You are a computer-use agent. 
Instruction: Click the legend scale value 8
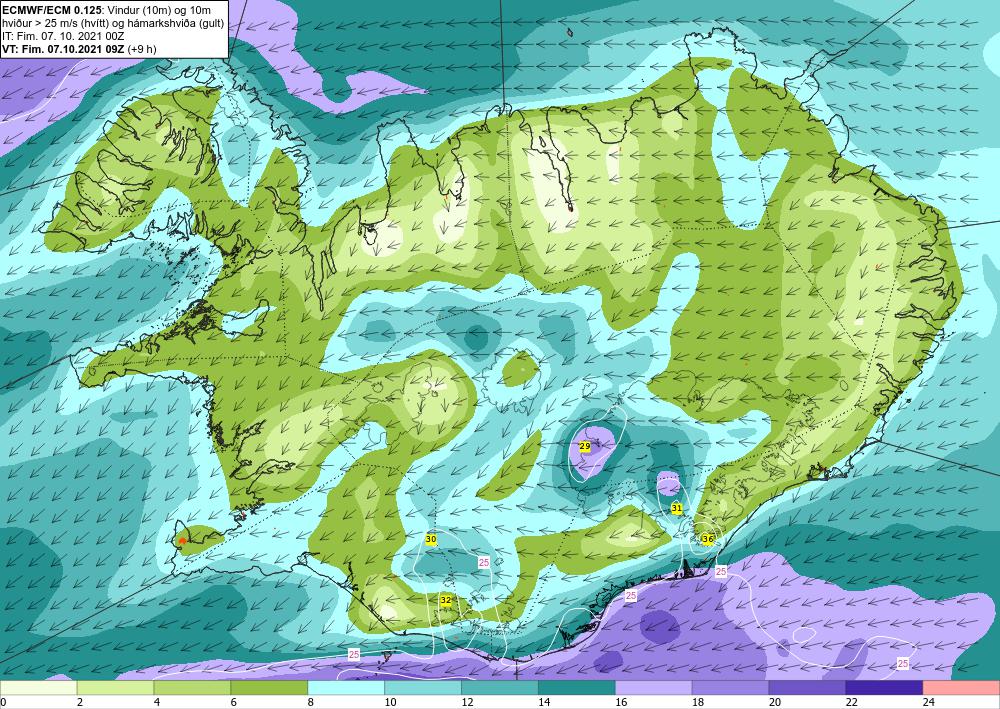[x=311, y=702]
